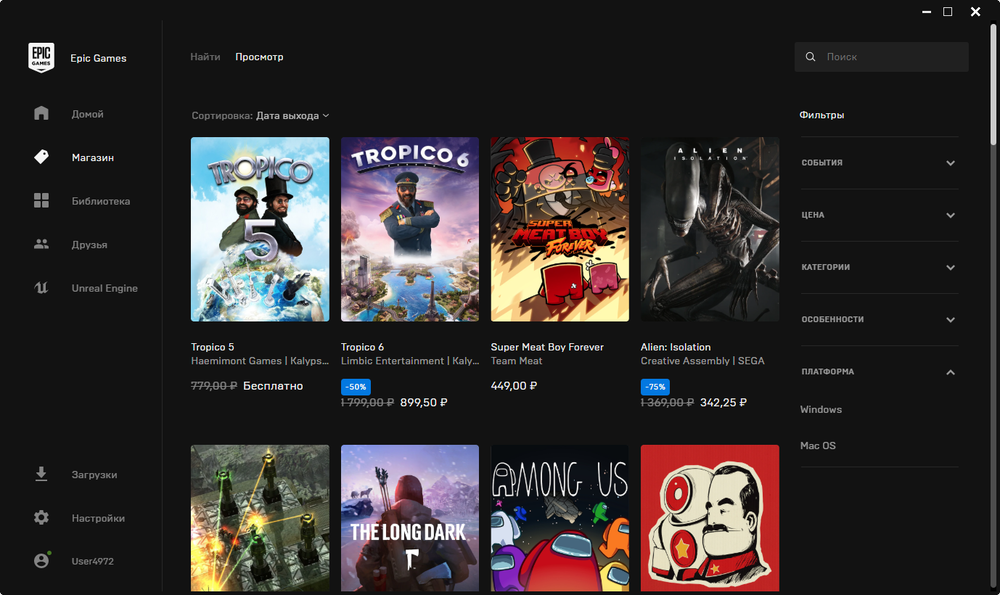Open Library grid icon
Screen dimensions: 1000x595
41,200
